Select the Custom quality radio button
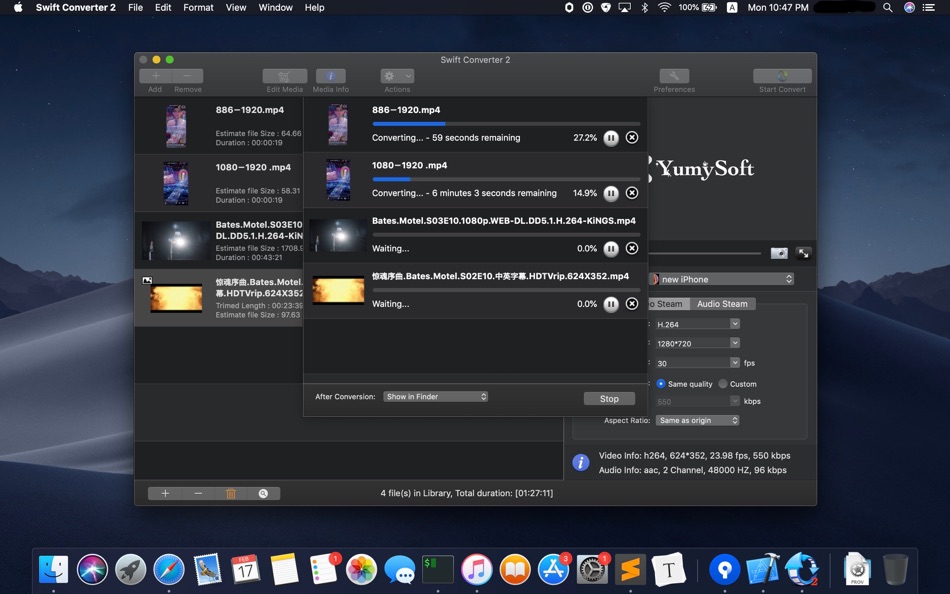950x594 pixels. [x=724, y=384]
